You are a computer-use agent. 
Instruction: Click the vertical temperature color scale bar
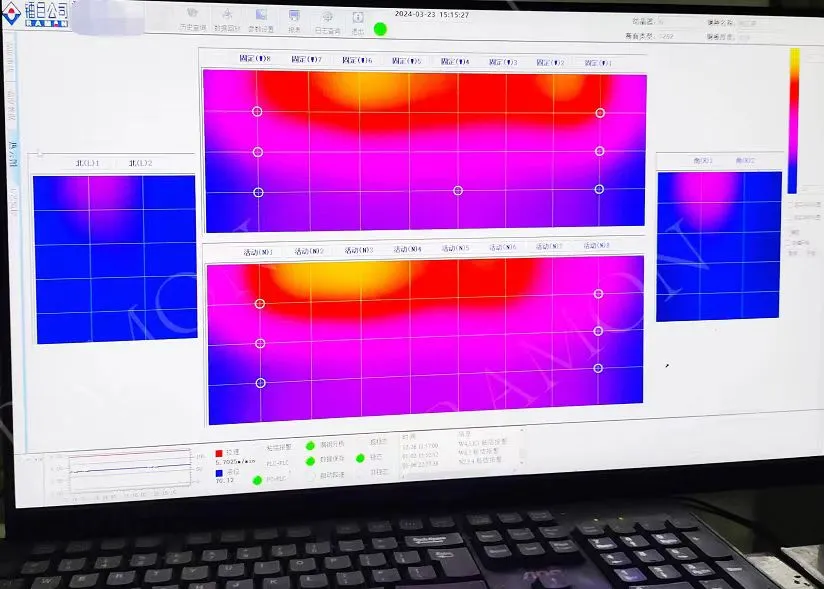[793, 121]
